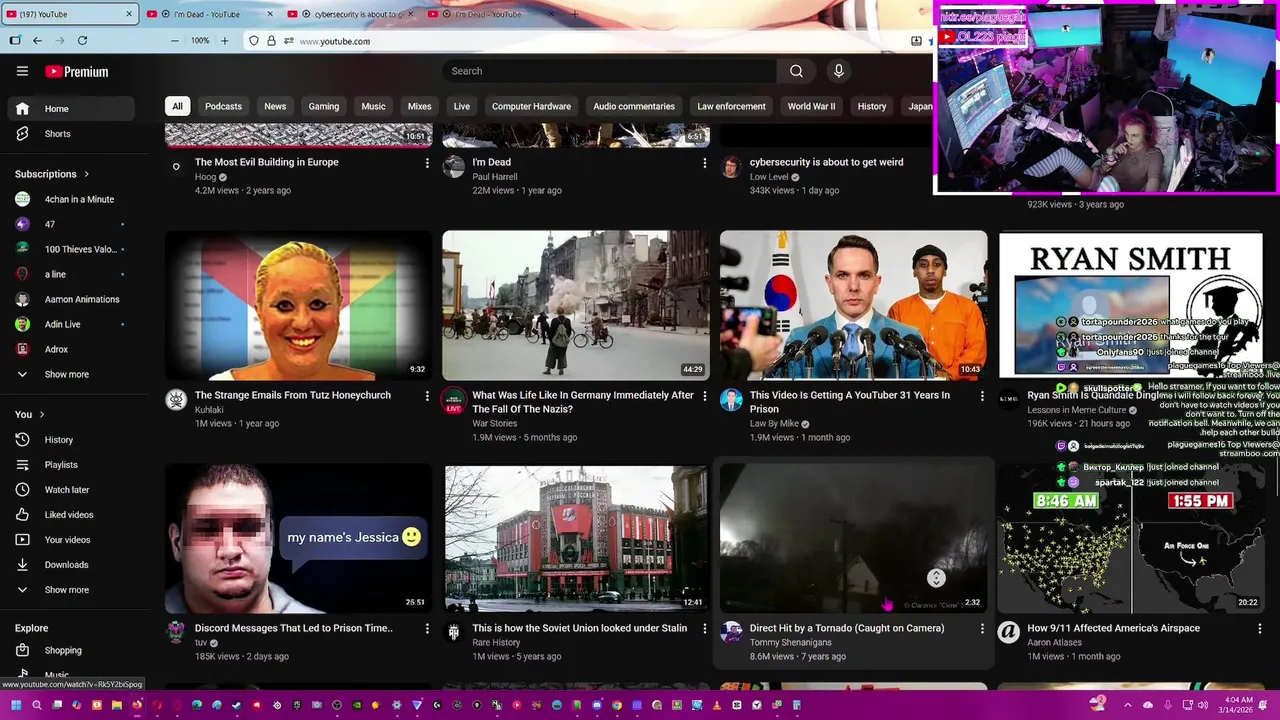Open Tommy Shenanigans channel link
Viewport: 1280px width, 720px height.
(790, 642)
